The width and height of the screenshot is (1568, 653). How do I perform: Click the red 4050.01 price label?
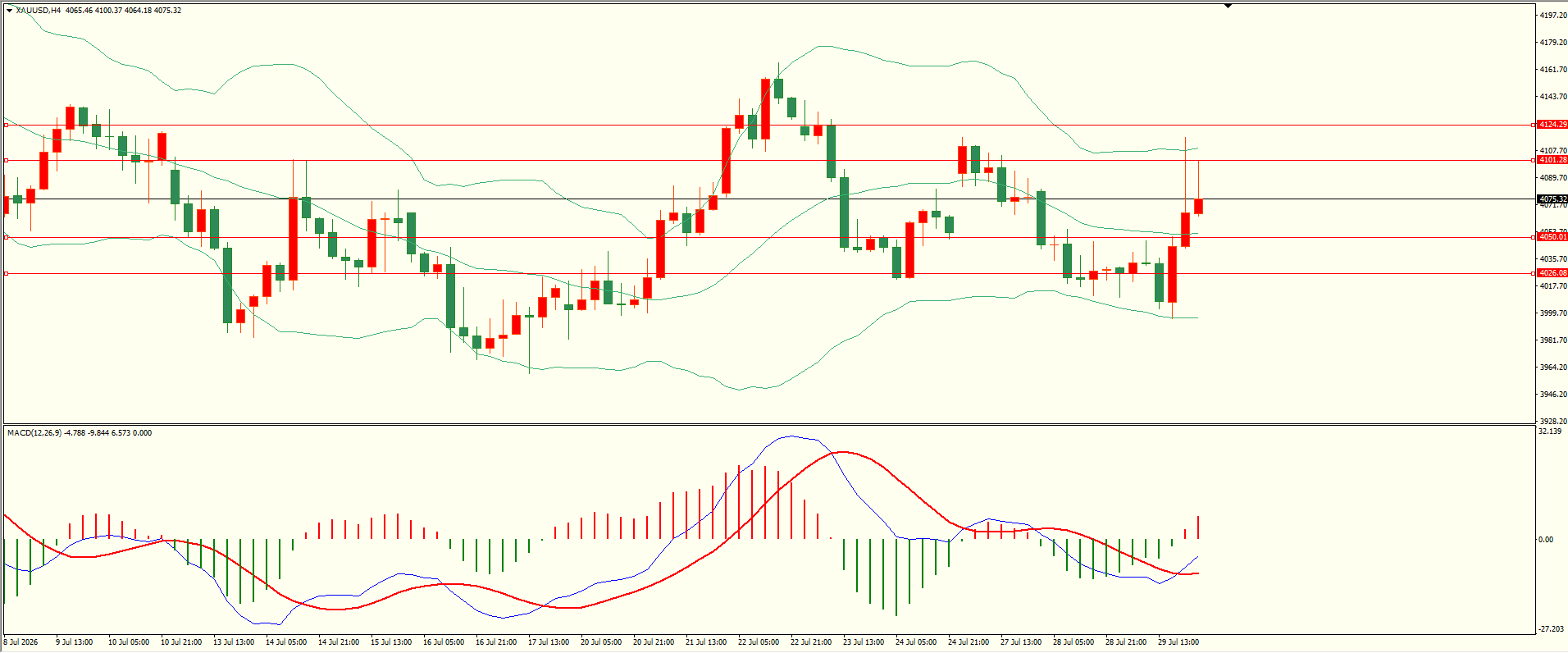coord(1552,237)
